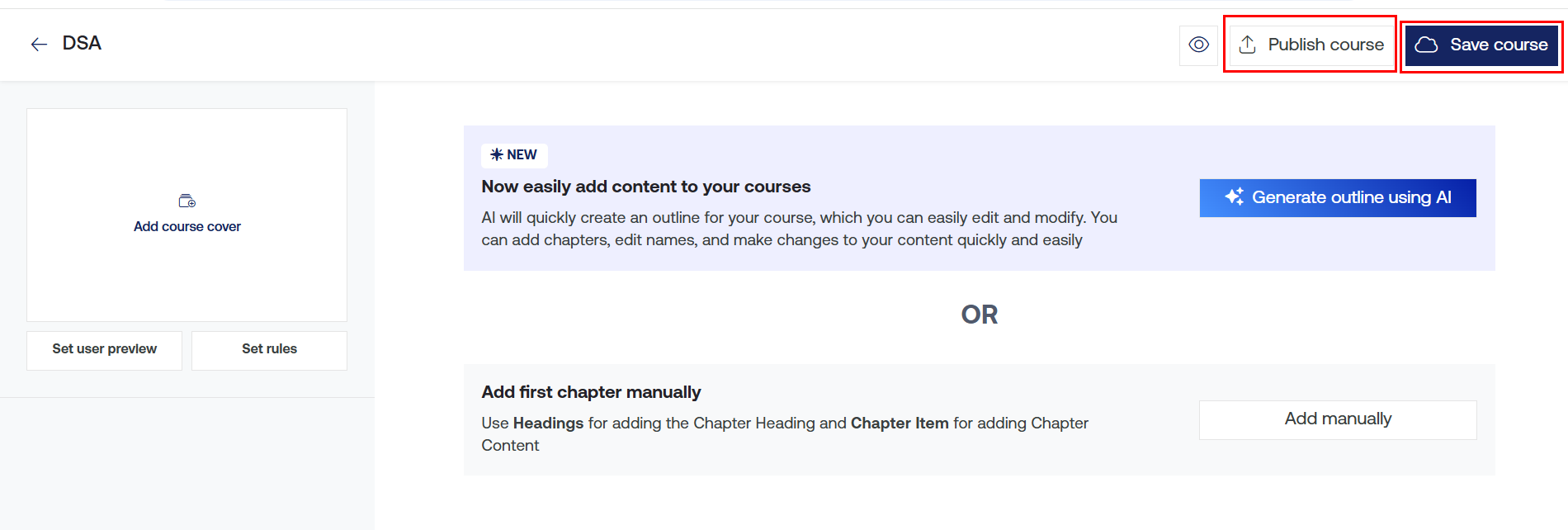This screenshot has height=530, width=1568.
Task: Open the Set user preview option
Action: click(104, 349)
